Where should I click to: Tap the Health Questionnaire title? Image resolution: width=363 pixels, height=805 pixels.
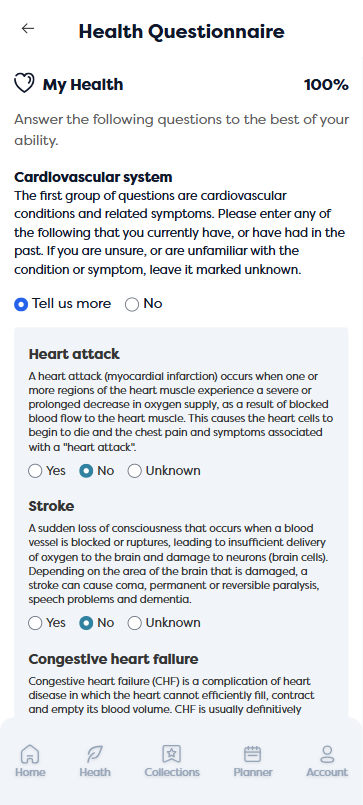point(181,31)
